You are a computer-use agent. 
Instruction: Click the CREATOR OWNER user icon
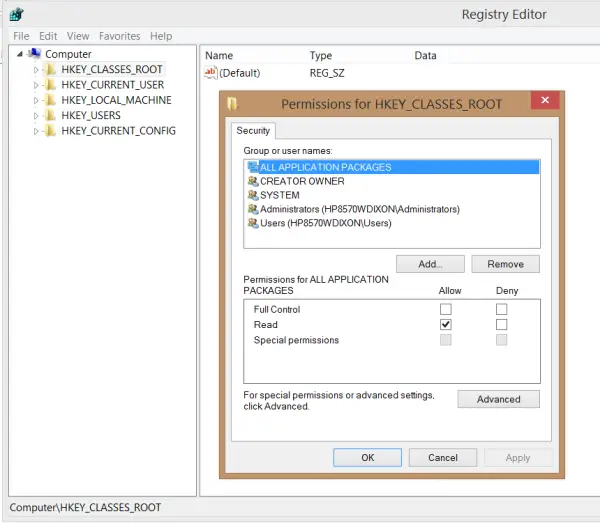253,181
